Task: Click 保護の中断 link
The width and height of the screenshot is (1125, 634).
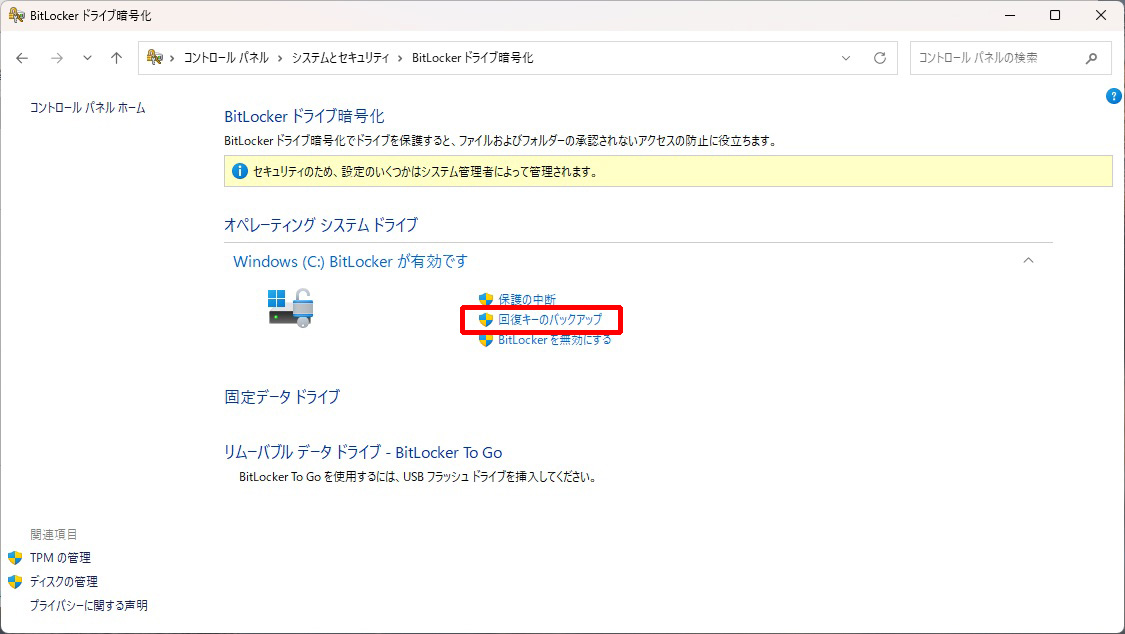Action: [x=527, y=299]
